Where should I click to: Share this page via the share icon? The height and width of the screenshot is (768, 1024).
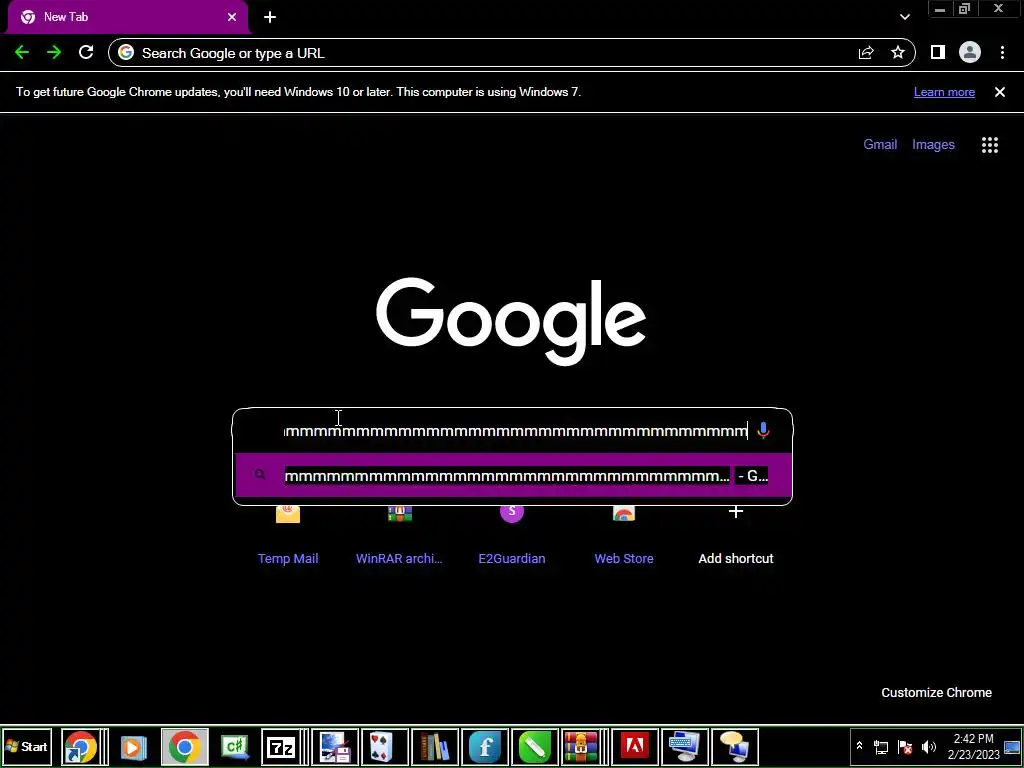[866, 53]
